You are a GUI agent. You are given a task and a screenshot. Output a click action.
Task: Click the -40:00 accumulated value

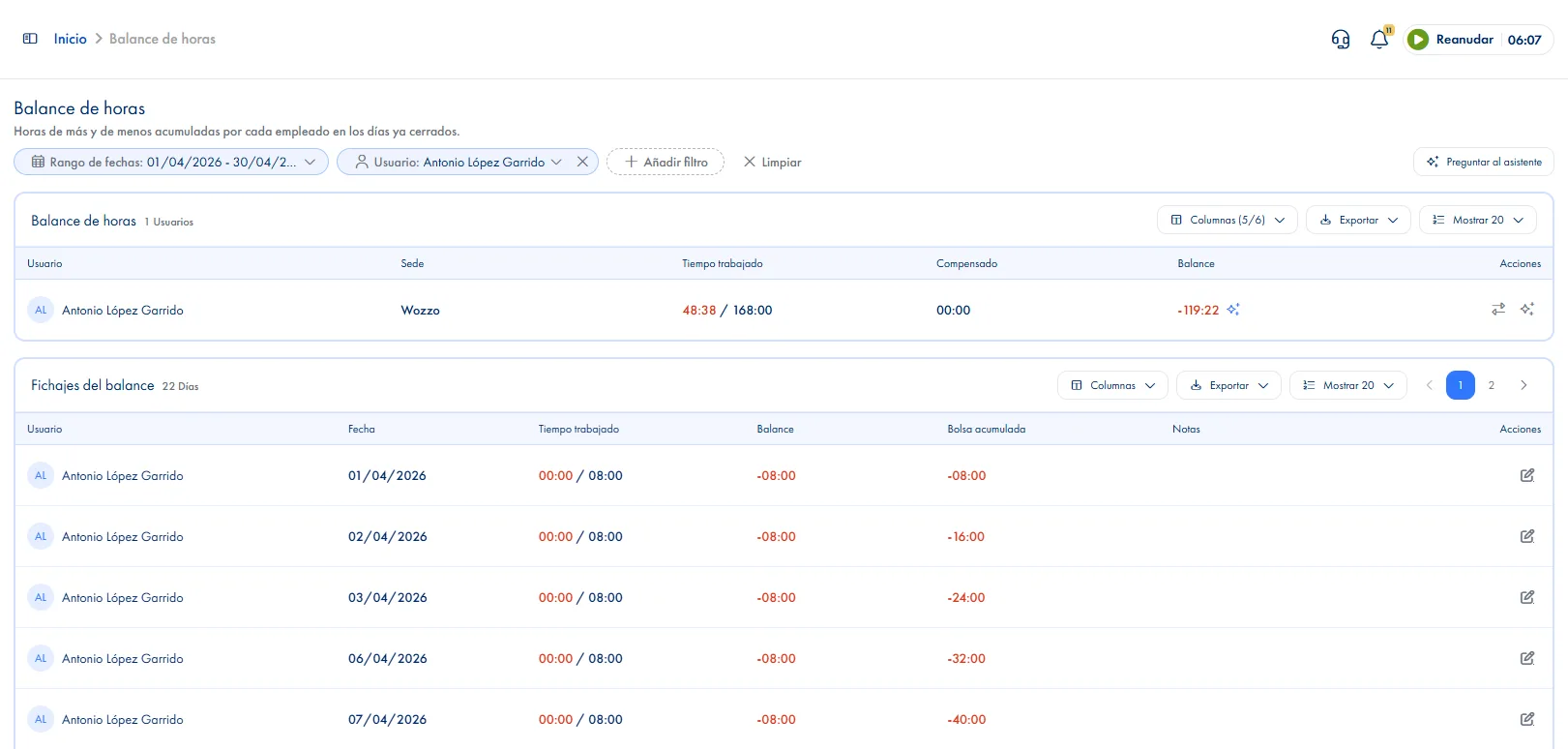pos(966,720)
